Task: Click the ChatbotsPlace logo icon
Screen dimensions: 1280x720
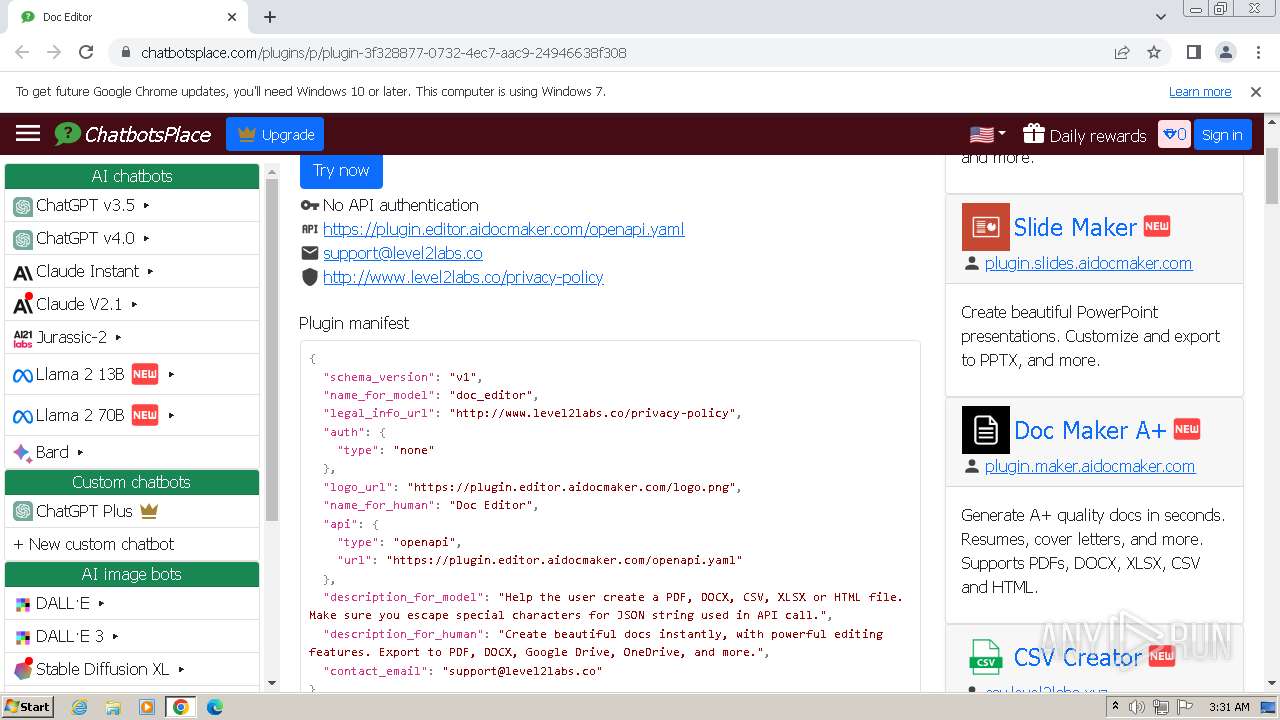Action: 68,134
